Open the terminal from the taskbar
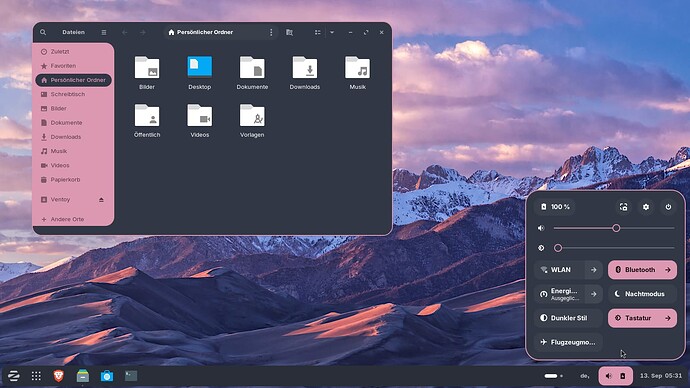The image size is (690, 388). (x=131, y=376)
